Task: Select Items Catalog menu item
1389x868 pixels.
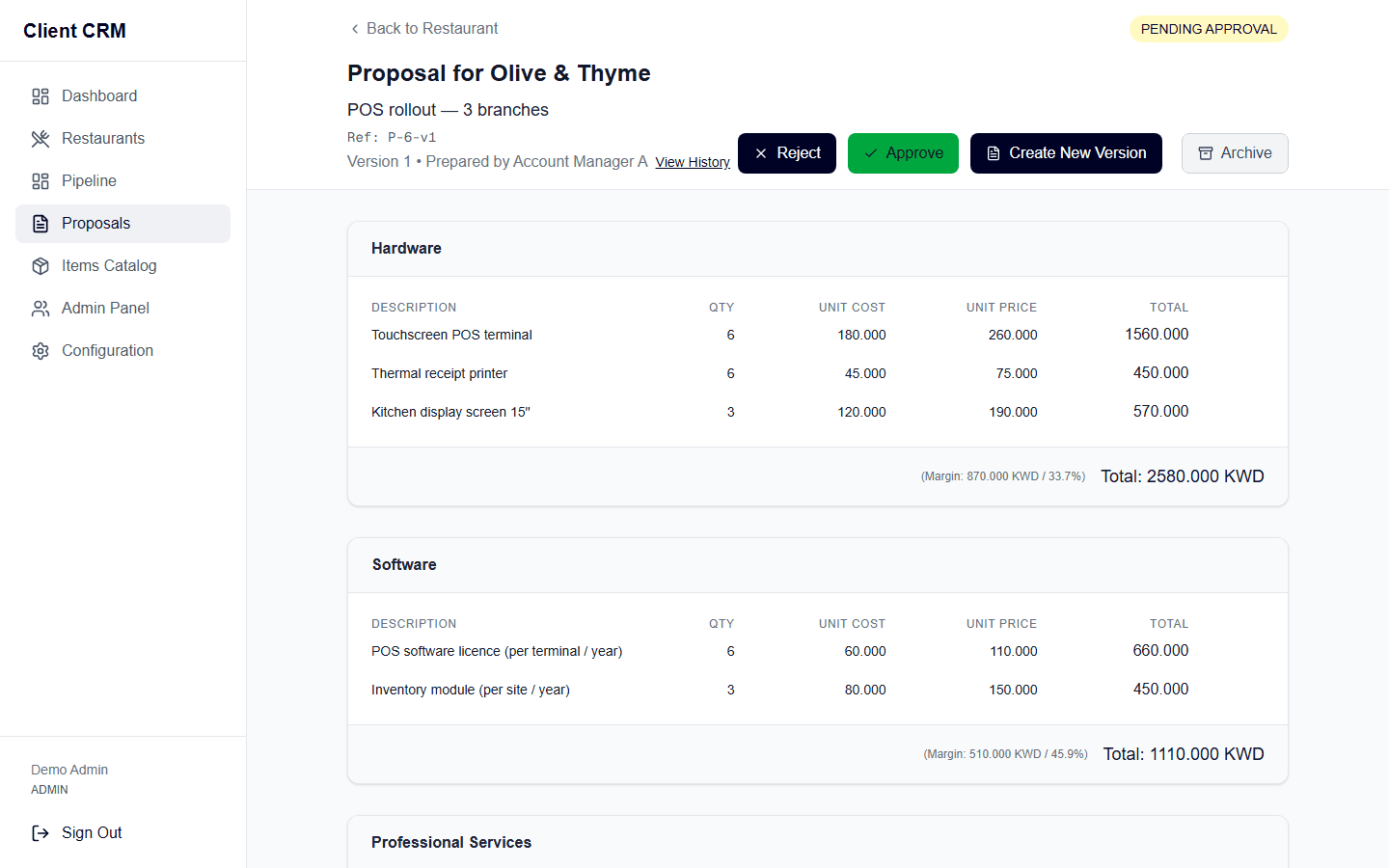Action: tap(123, 266)
